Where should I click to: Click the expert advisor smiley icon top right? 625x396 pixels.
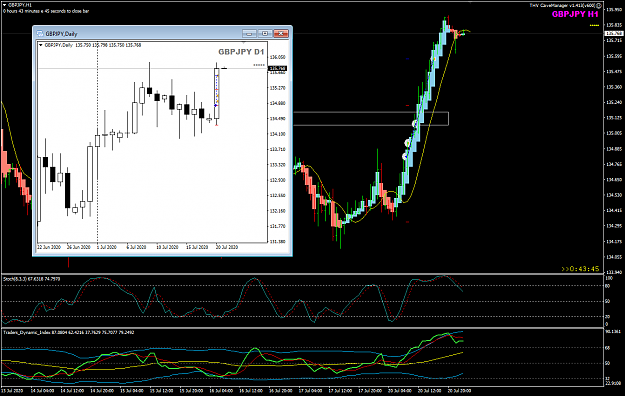599,6
